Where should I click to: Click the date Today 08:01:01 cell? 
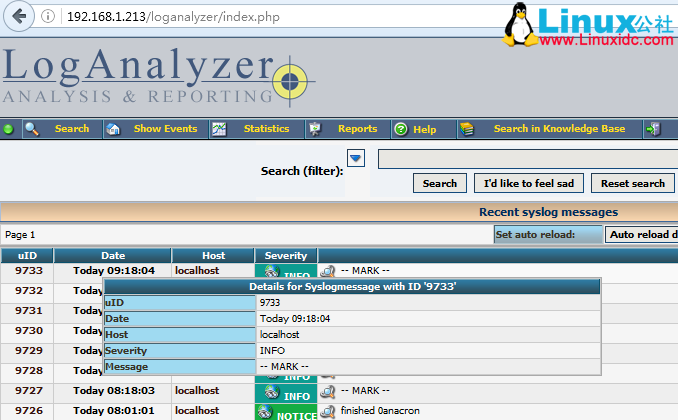click(x=114, y=410)
